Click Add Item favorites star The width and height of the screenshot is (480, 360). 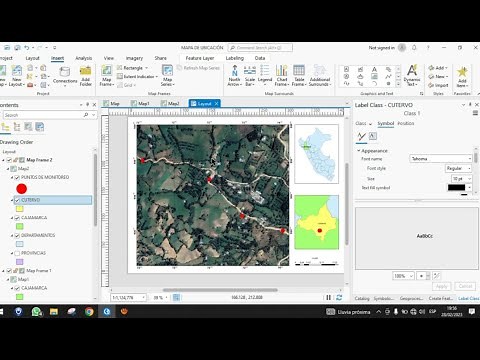click(x=462, y=76)
